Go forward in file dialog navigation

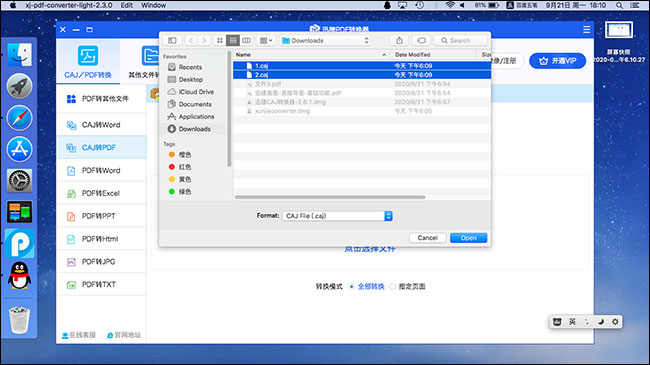coord(204,40)
